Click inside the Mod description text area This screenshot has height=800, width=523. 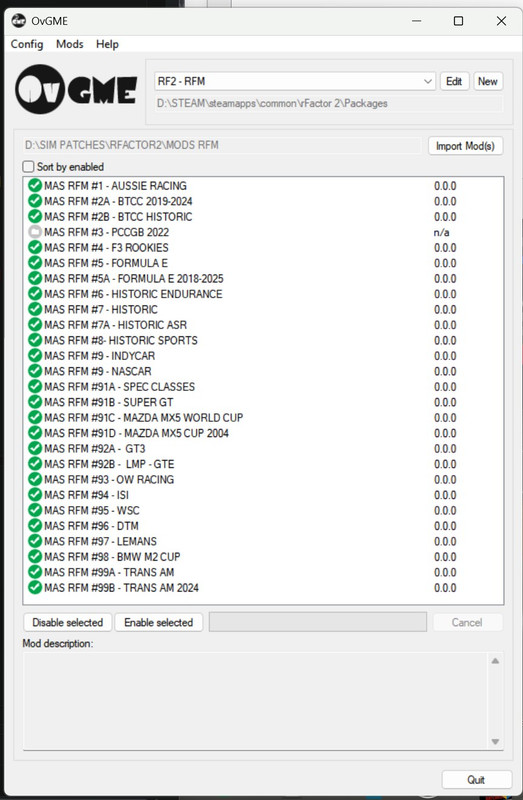tap(255, 702)
